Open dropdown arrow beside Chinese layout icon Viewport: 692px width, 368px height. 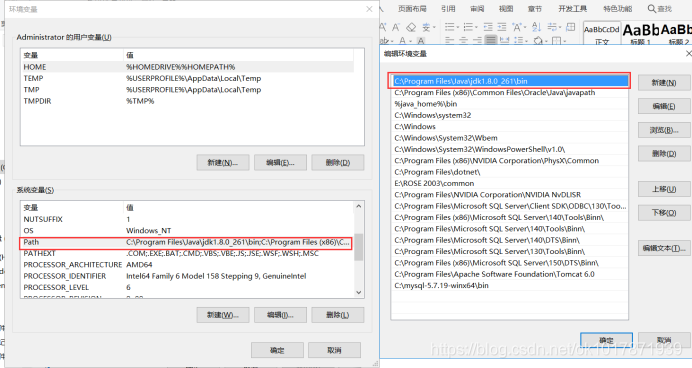(x=525, y=27)
